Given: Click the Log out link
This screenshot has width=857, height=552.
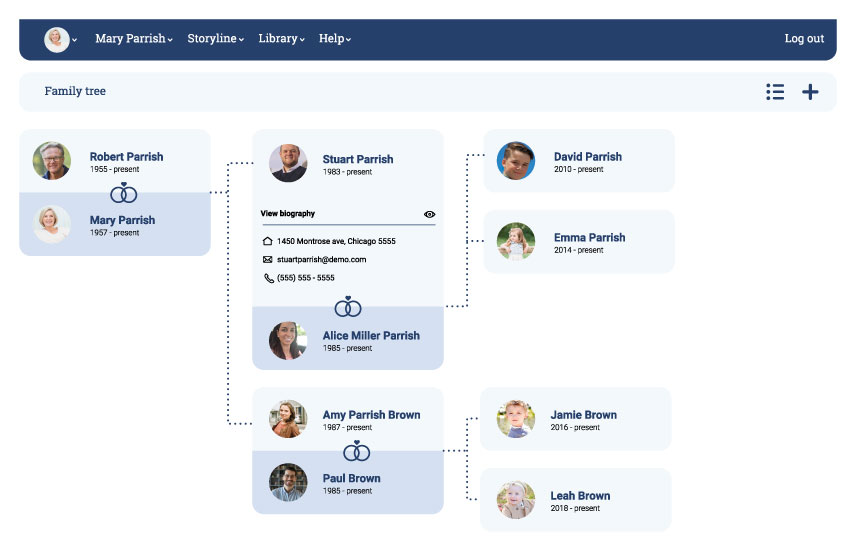Looking at the screenshot, I should pyautogui.click(x=804, y=39).
